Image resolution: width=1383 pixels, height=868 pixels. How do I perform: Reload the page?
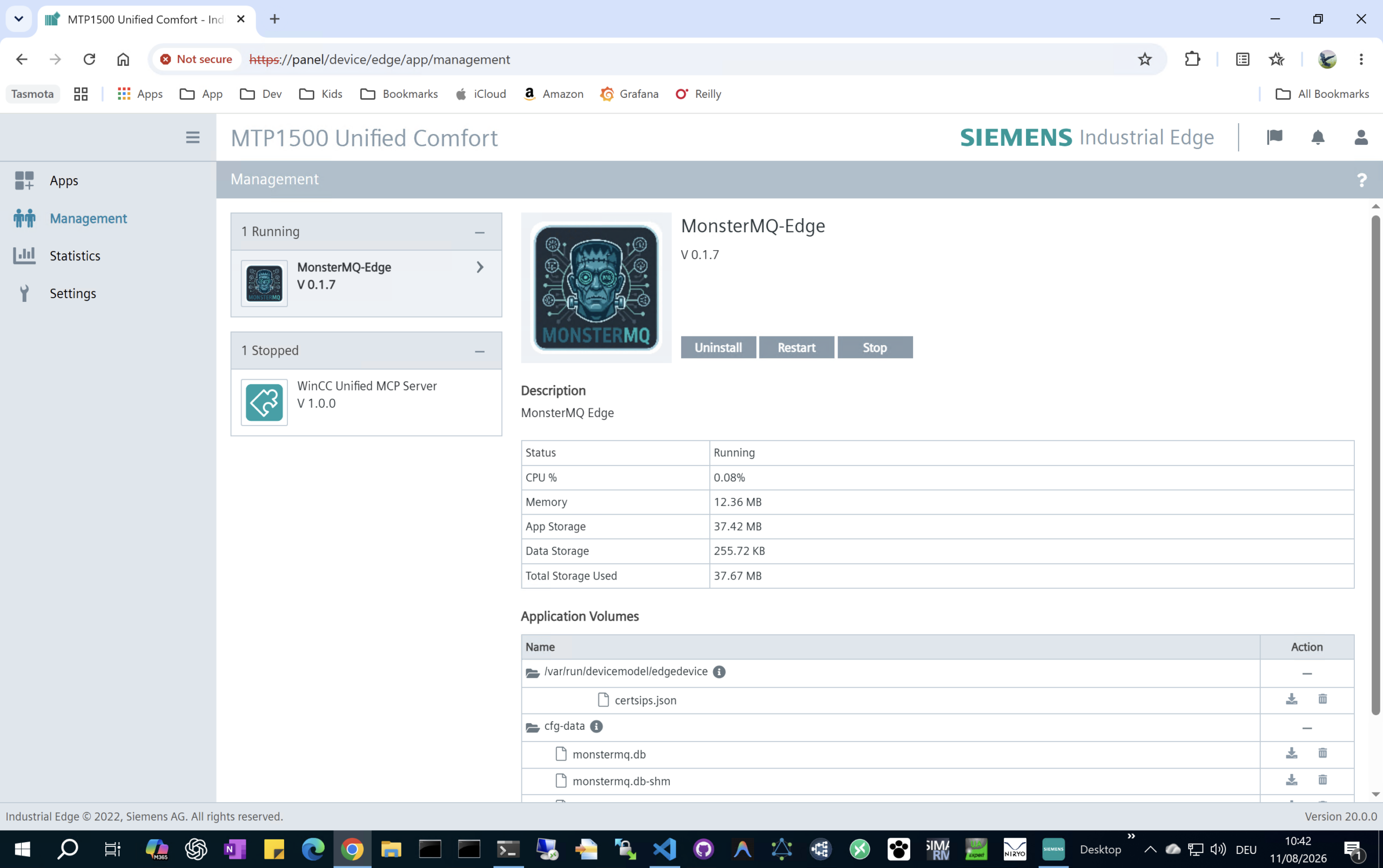click(89, 59)
